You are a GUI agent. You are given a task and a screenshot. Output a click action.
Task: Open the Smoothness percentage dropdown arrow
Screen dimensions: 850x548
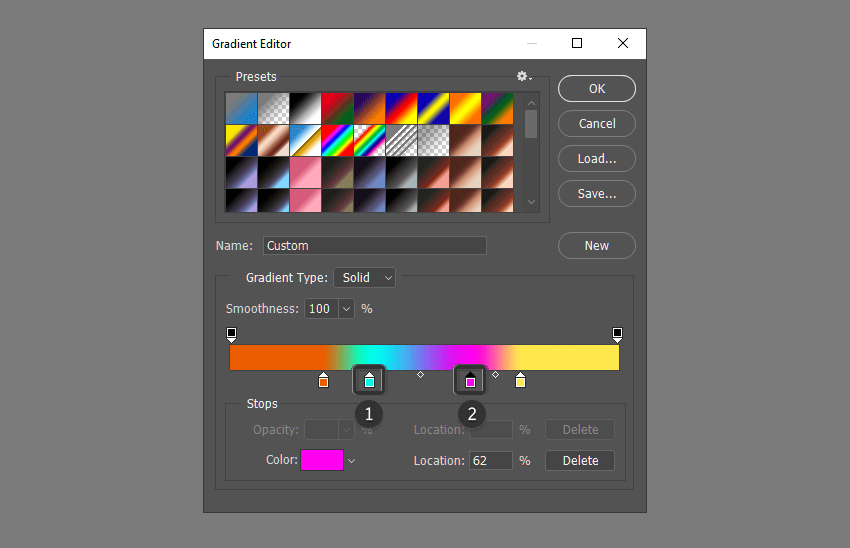point(346,309)
